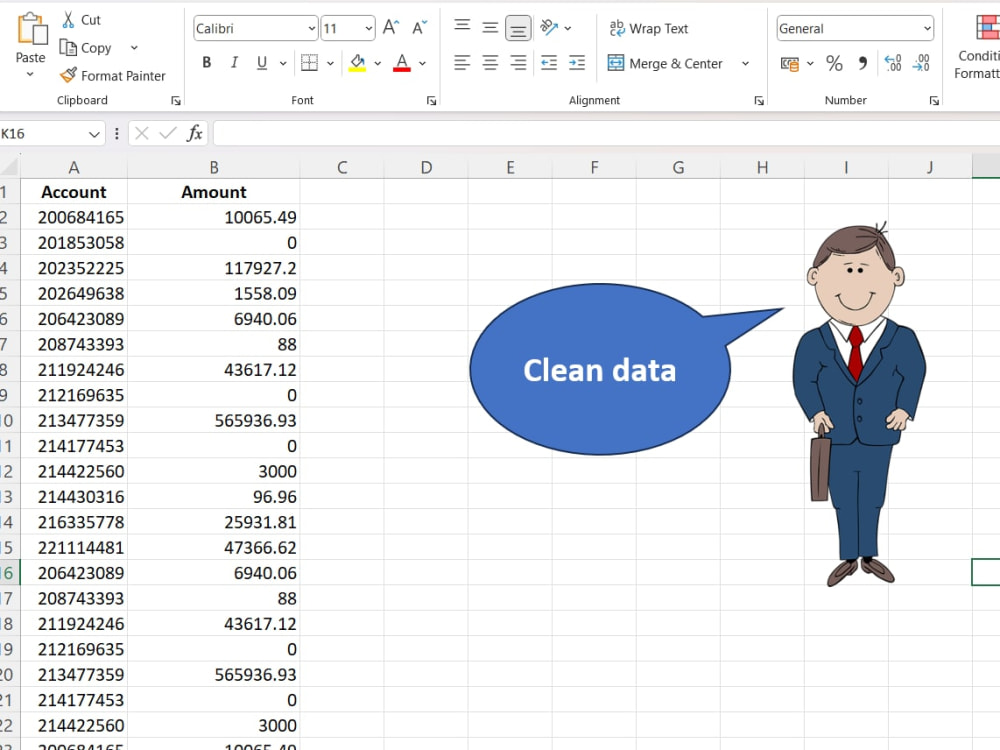Viewport: 1000px width, 750px height.
Task: Open font color palette arrow
Action: tap(422, 63)
